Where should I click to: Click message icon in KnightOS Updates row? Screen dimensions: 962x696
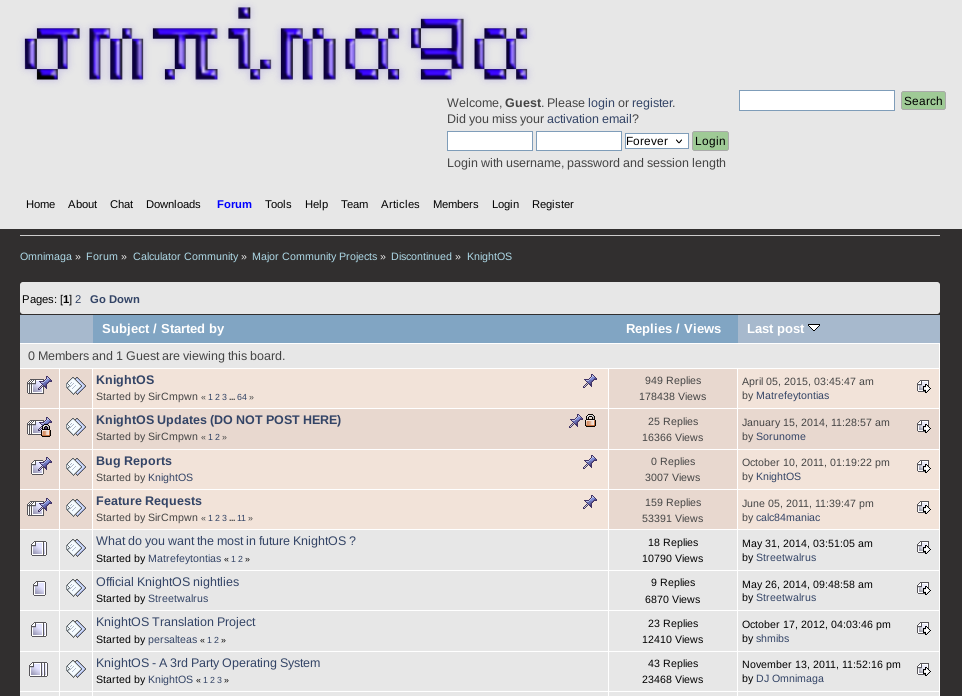click(75, 427)
